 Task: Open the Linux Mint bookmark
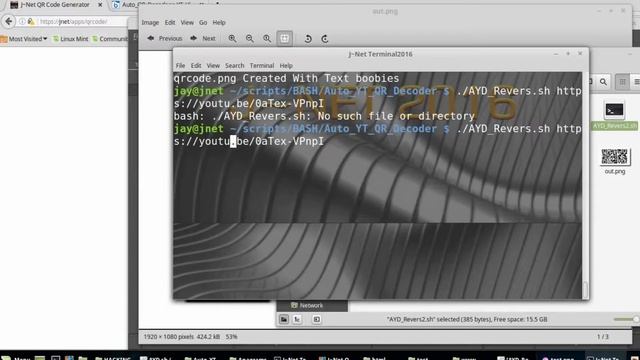[x=70, y=39]
